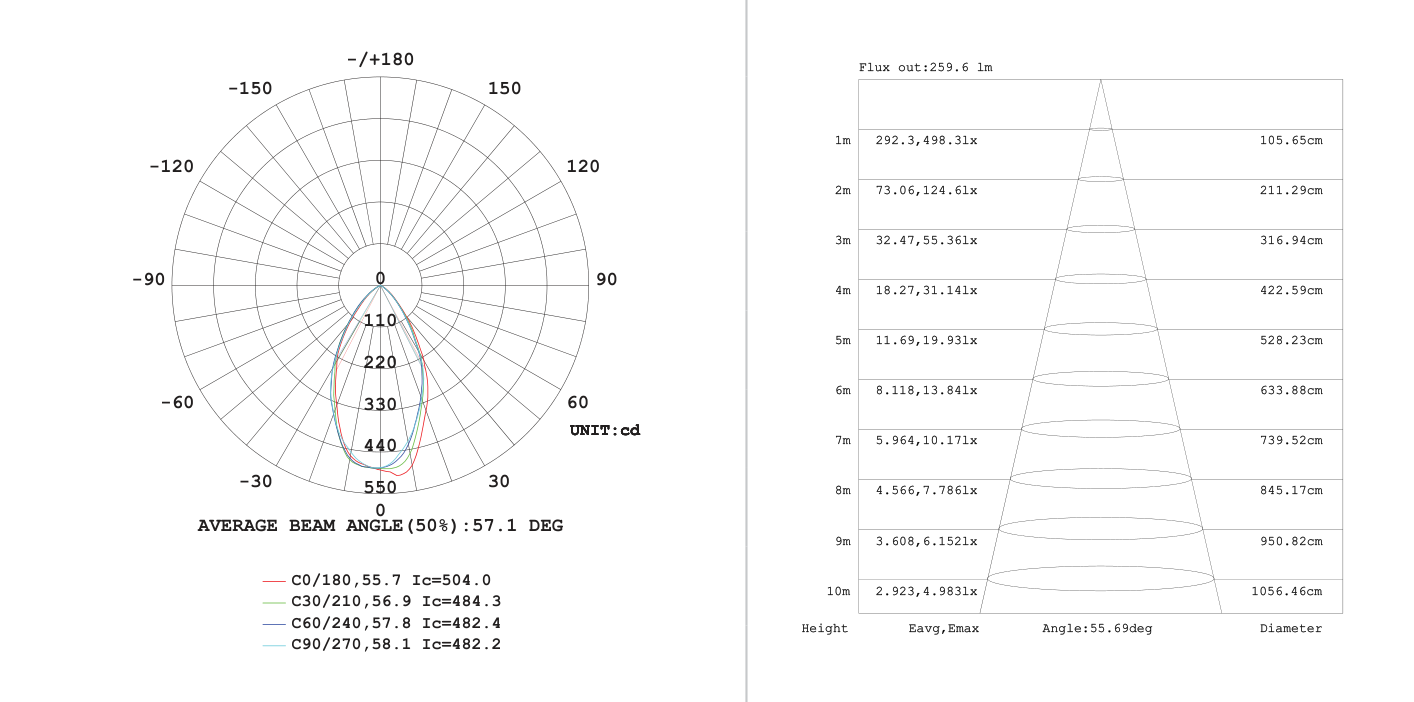This screenshot has width=1414, height=702.
Task: Click the '292.3,498.3lx' illuminance value
Action: 927,141
